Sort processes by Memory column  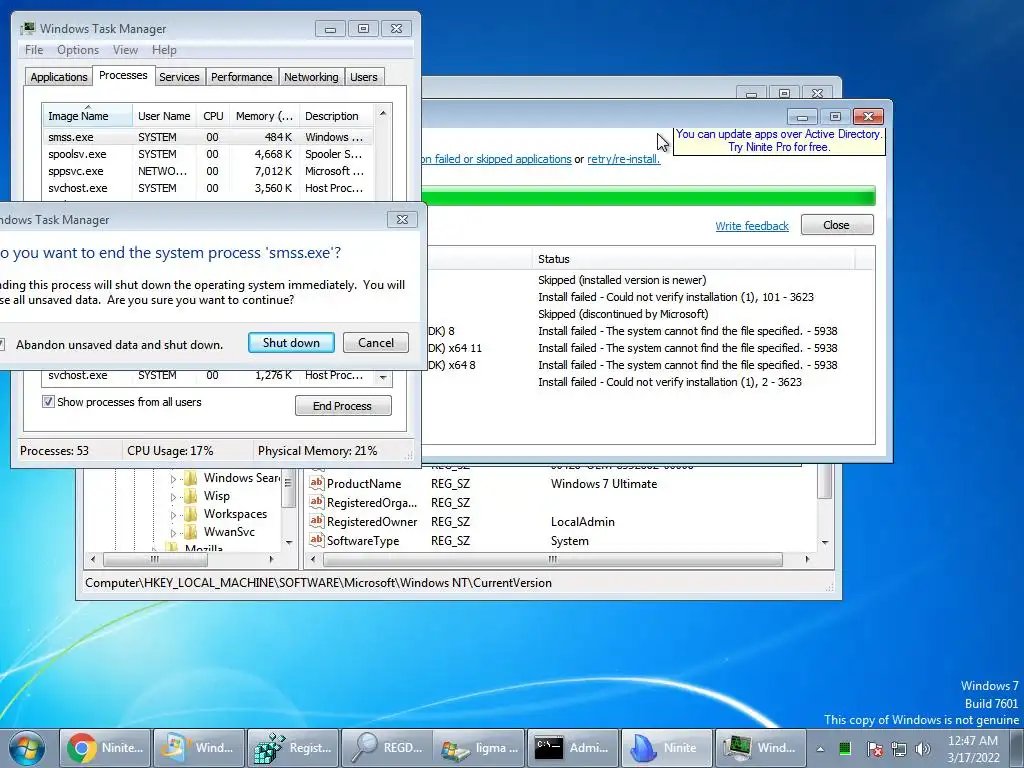pos(264,116)
